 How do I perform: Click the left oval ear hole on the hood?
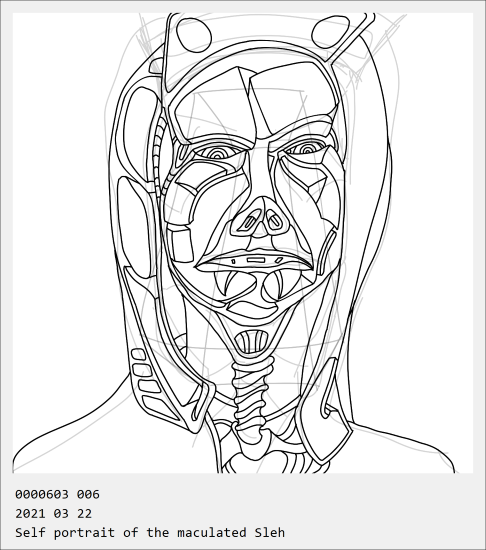pyautogui.click(x=194, y=35)
